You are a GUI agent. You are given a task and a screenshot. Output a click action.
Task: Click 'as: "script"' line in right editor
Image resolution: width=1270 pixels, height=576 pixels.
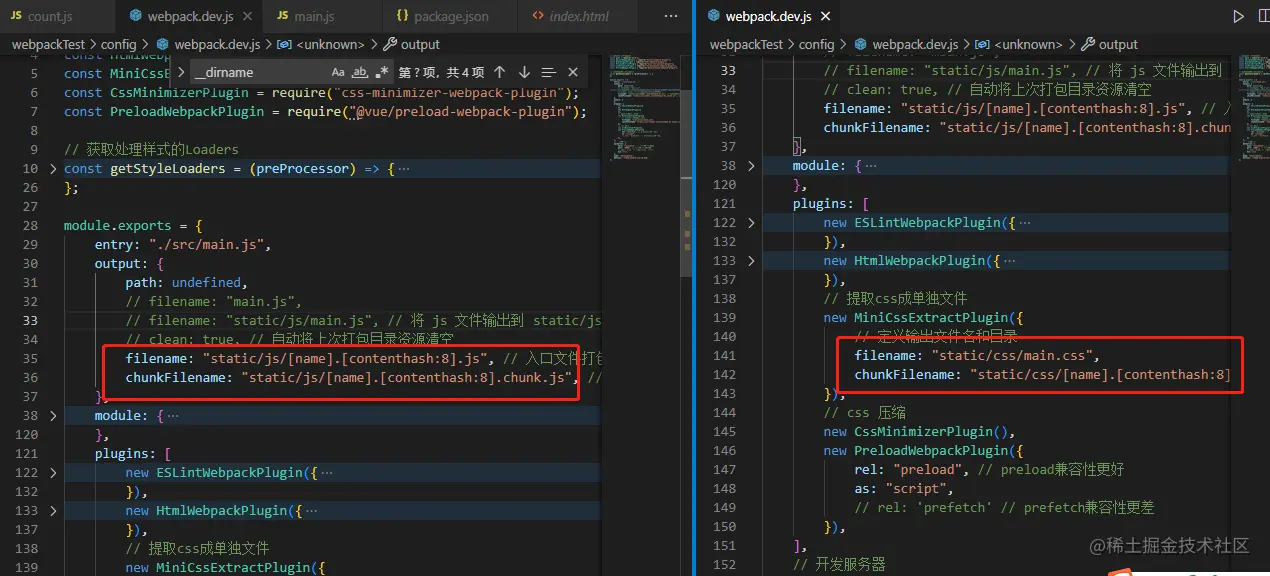(901, 489)
